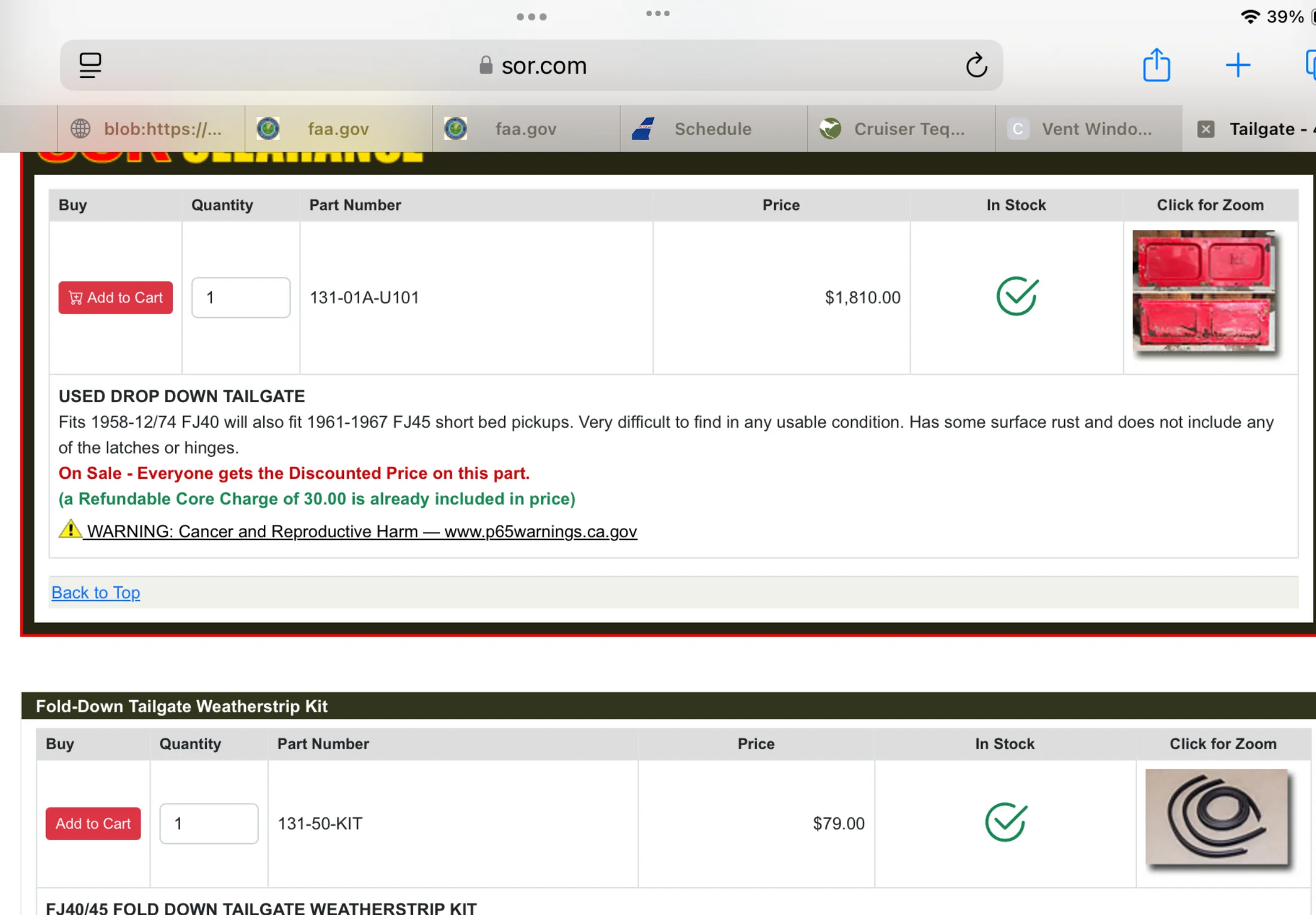Close the Tailgate tab with X icon
The height and width of the screenshot is (915, 1316).
click(x=1205, y=129)
